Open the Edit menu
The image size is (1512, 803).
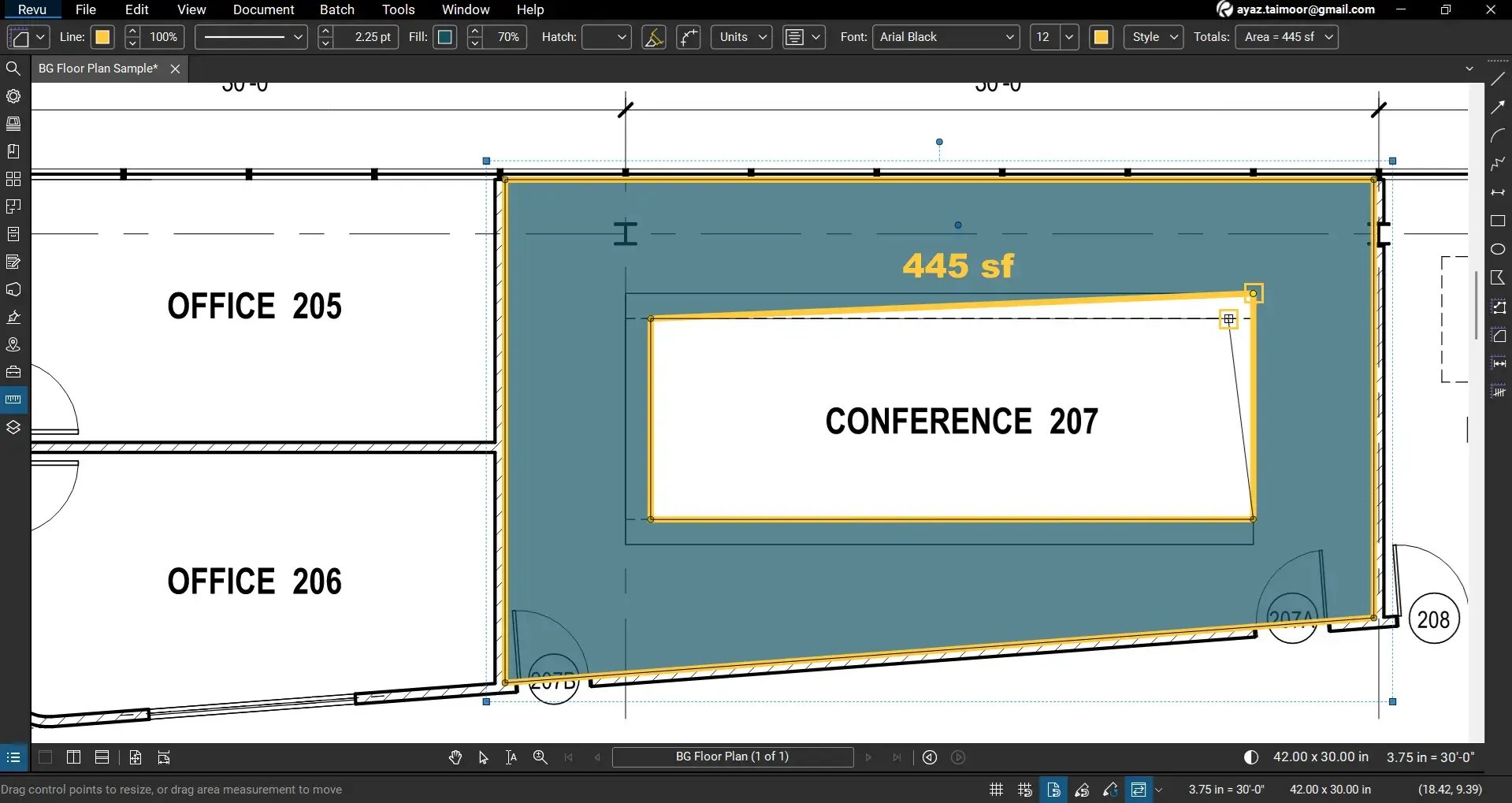click(137, 9)
